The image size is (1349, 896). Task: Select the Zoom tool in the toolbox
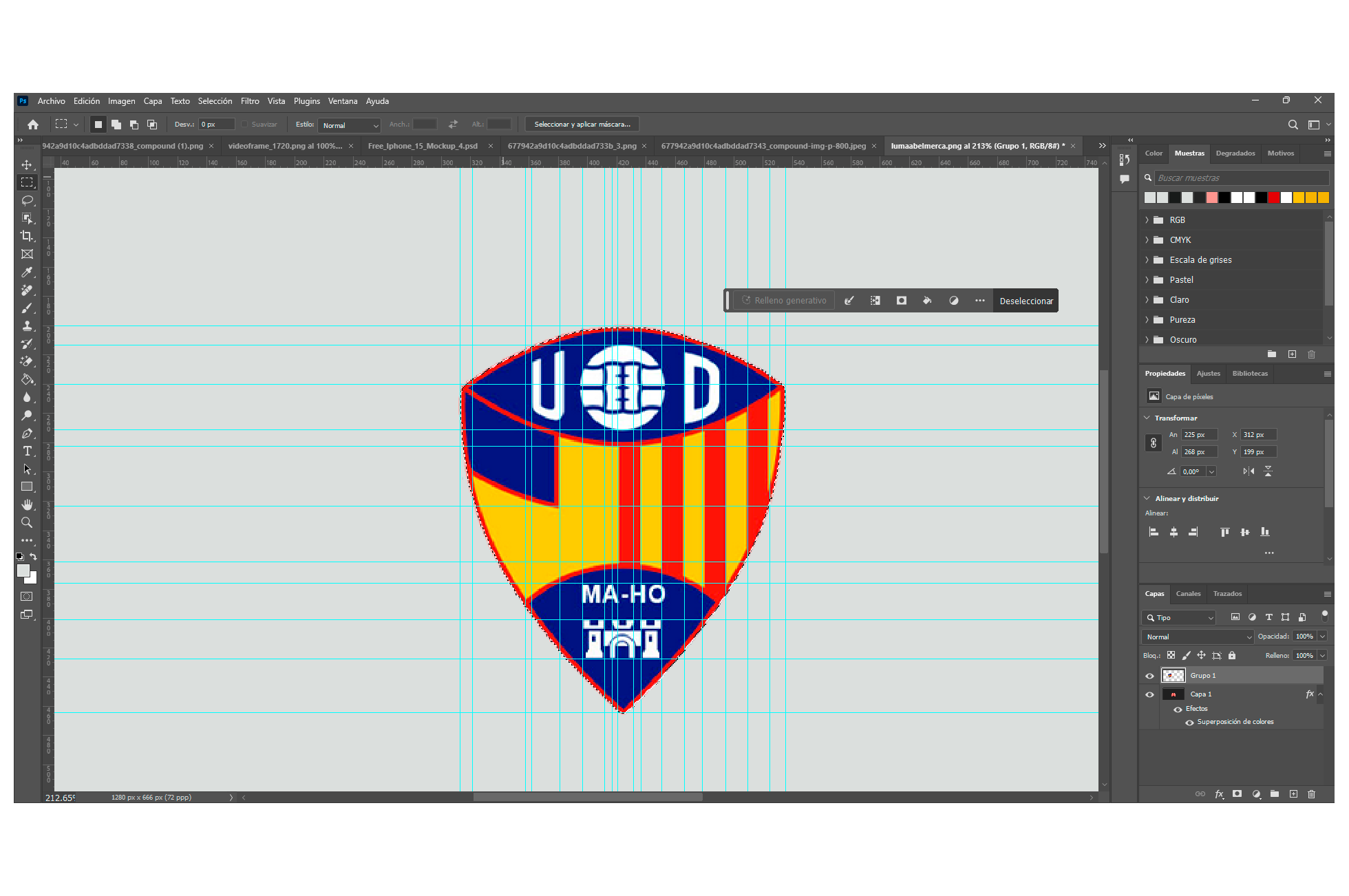point(27,522)
